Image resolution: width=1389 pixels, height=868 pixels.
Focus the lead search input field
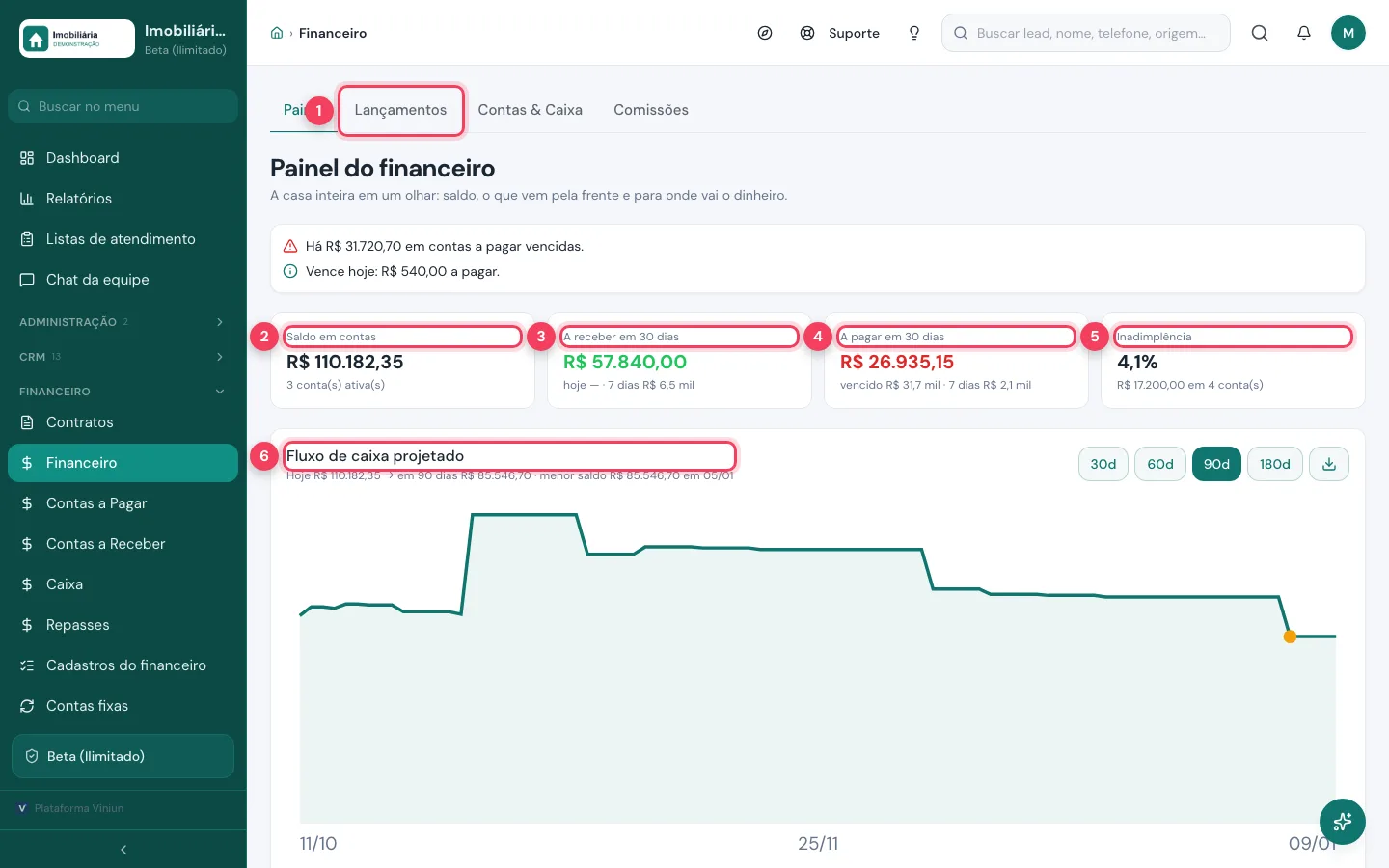pos(1086,33)
